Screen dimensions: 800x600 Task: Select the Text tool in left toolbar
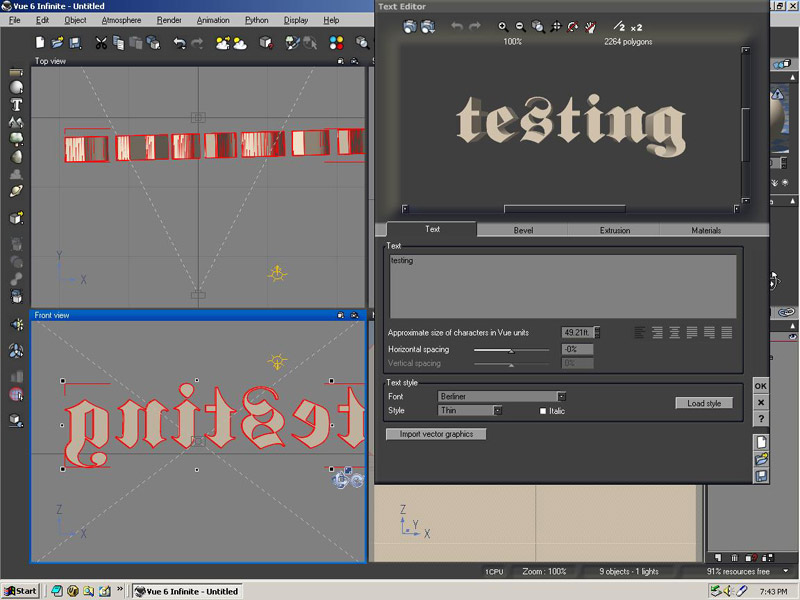17,105
